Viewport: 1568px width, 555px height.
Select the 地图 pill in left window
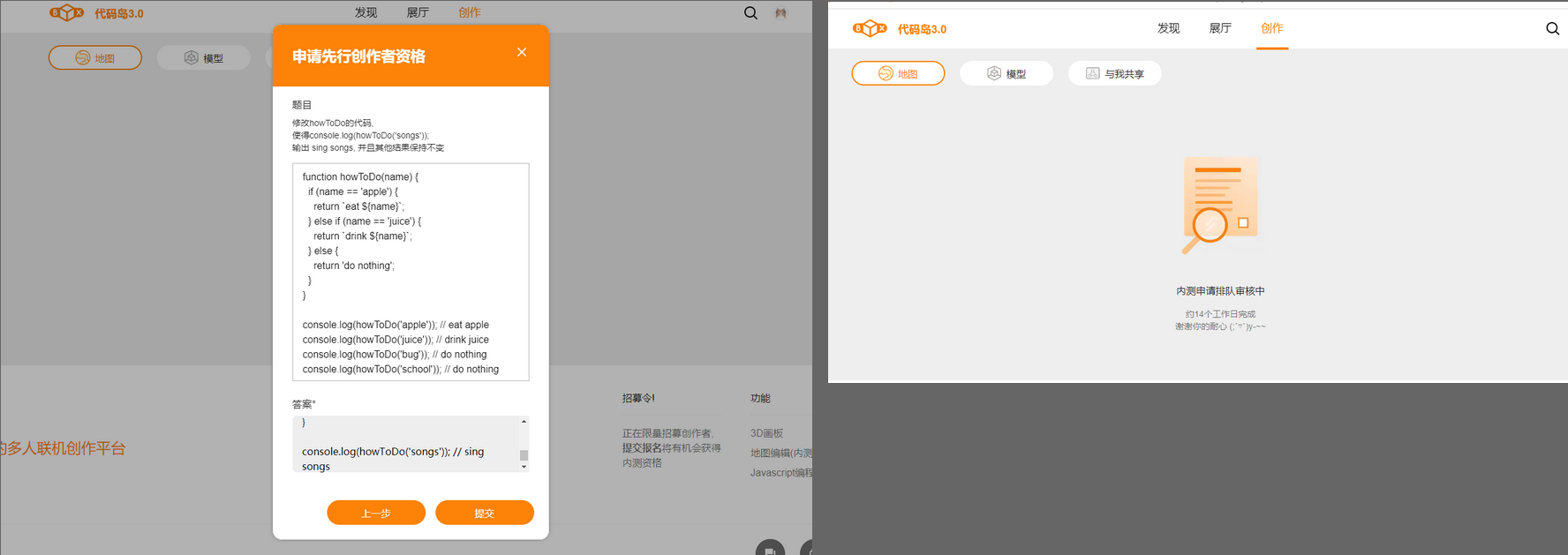coord(95,57)
